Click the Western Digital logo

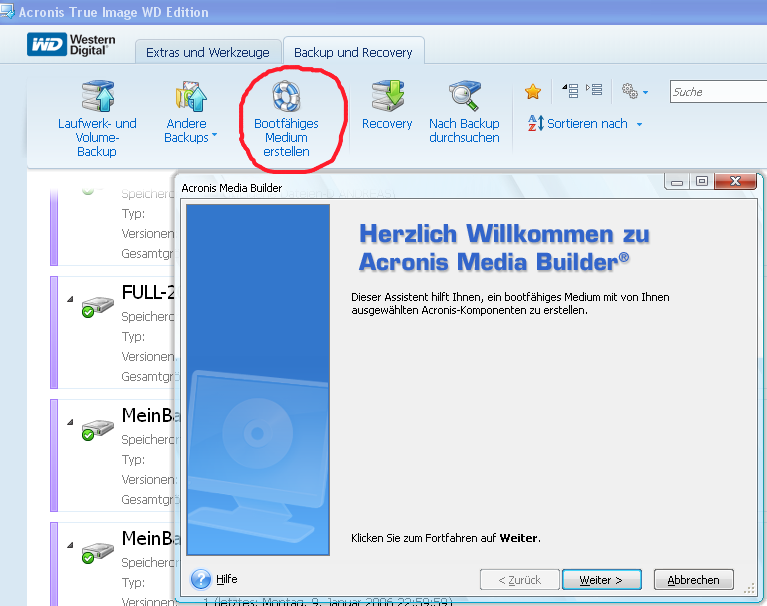click(71, 45)
